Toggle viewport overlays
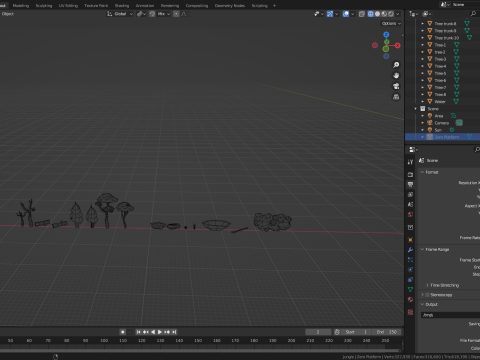The image size is (480, 360). click(x=346, y=14)
